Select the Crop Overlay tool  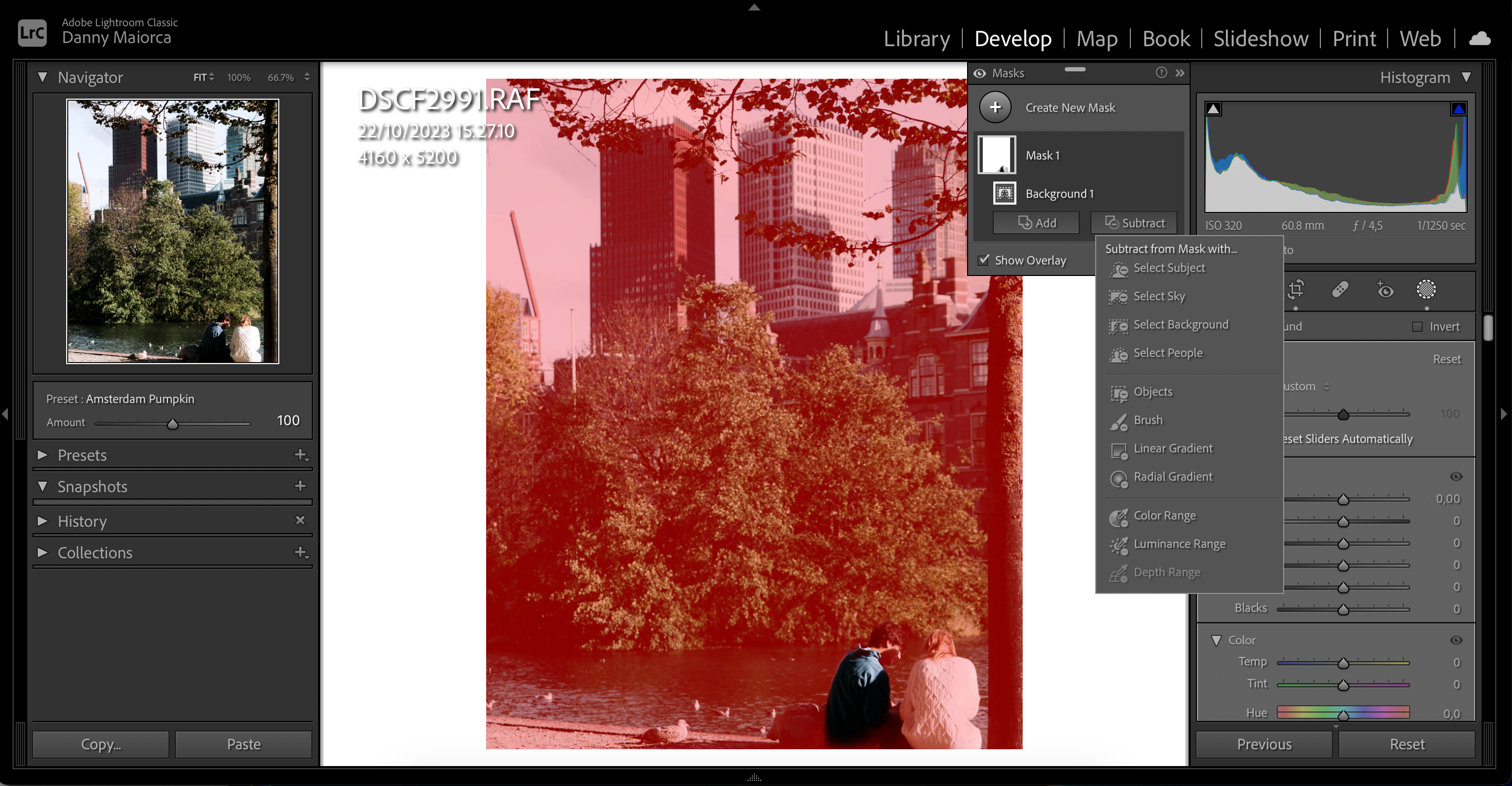[1295, 290]
